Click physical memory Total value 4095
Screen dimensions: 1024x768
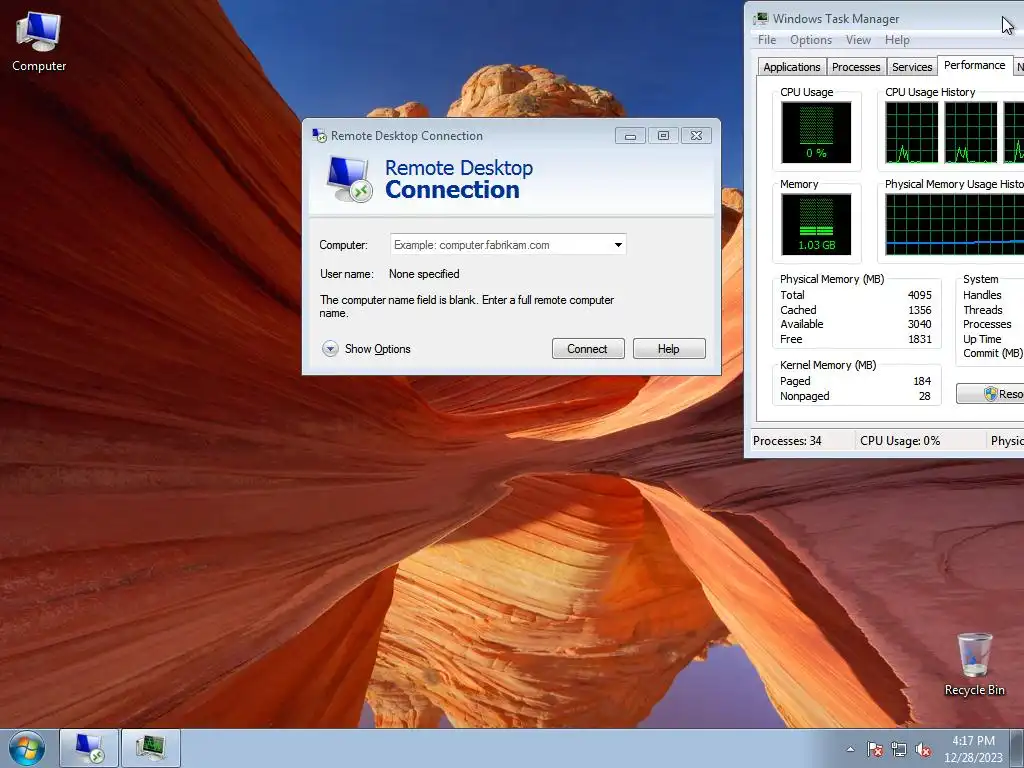(920, 295)
